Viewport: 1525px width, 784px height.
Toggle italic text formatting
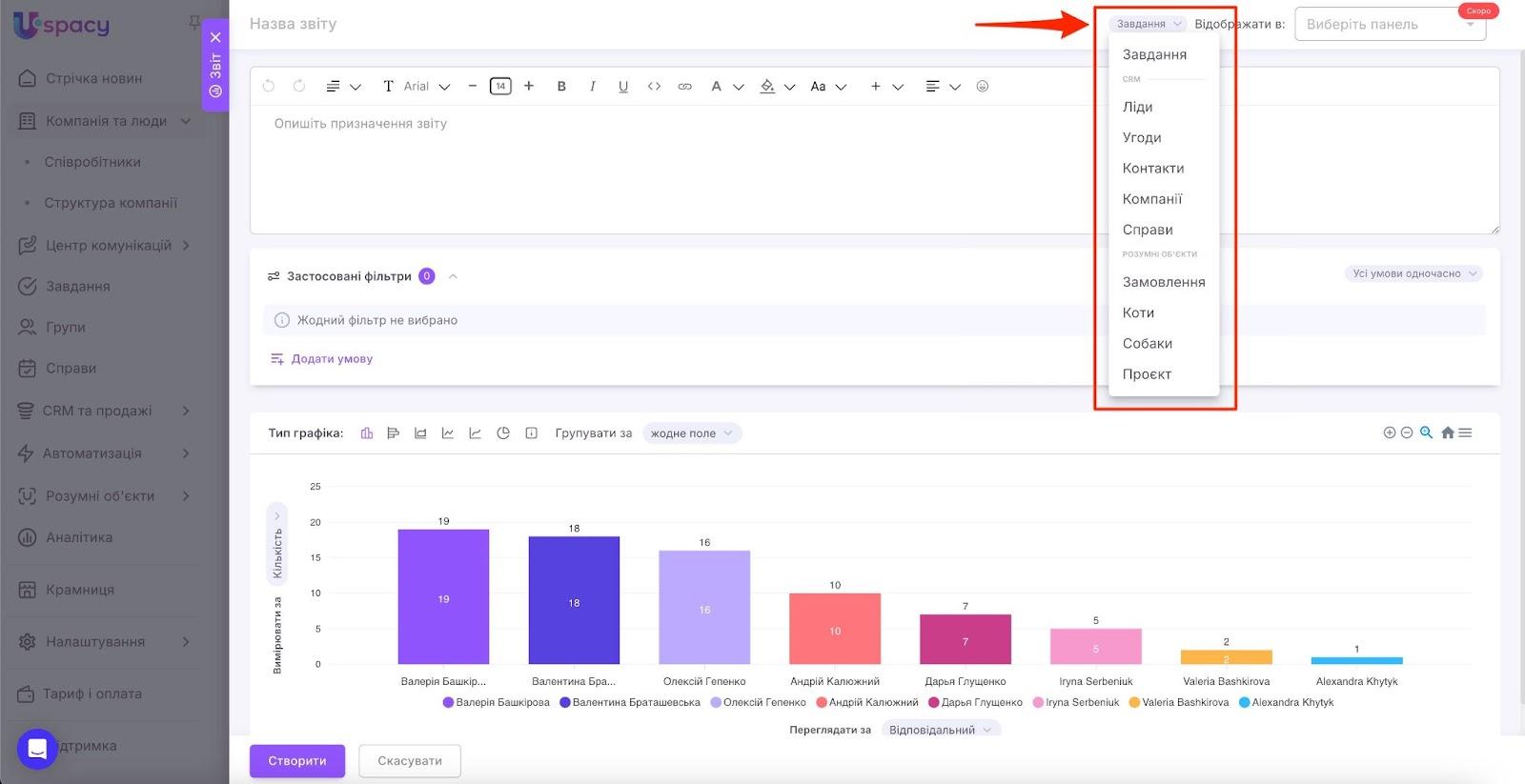pos(593,87)
